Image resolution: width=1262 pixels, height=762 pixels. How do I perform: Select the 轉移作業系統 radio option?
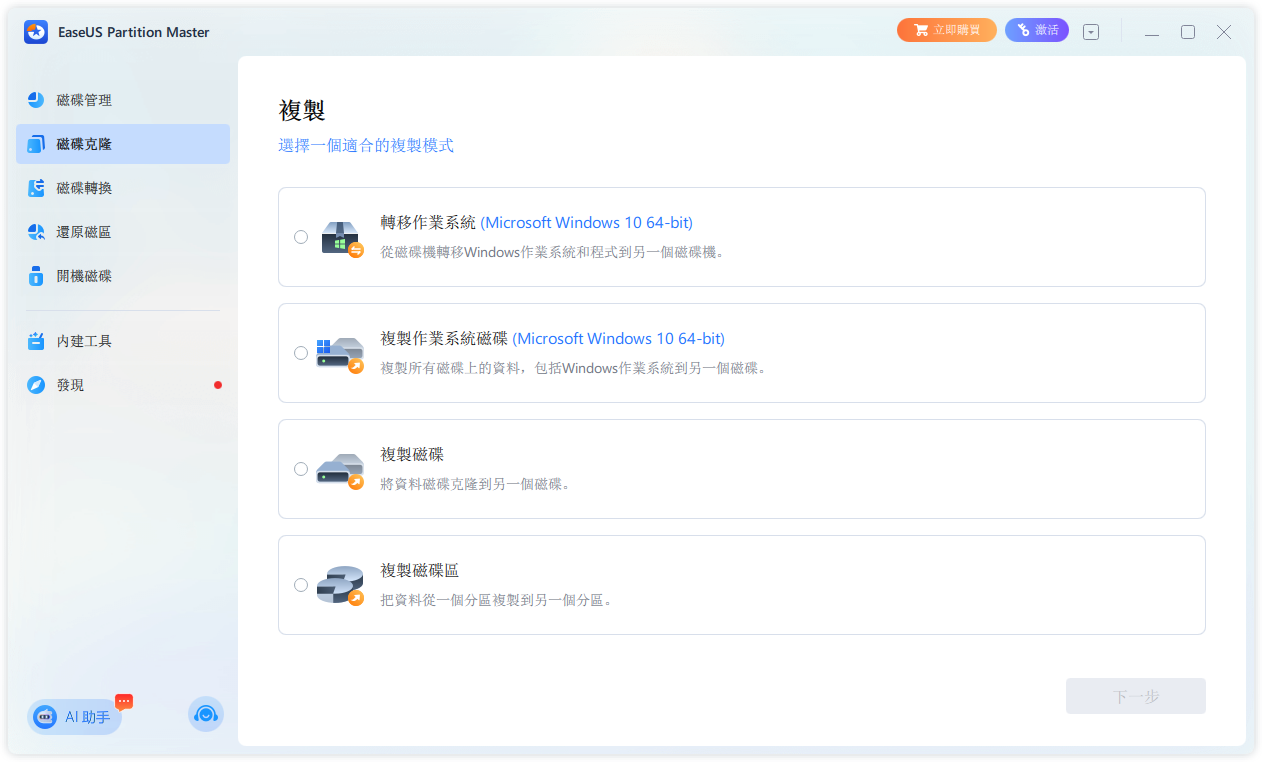click(x=301, y=237)
